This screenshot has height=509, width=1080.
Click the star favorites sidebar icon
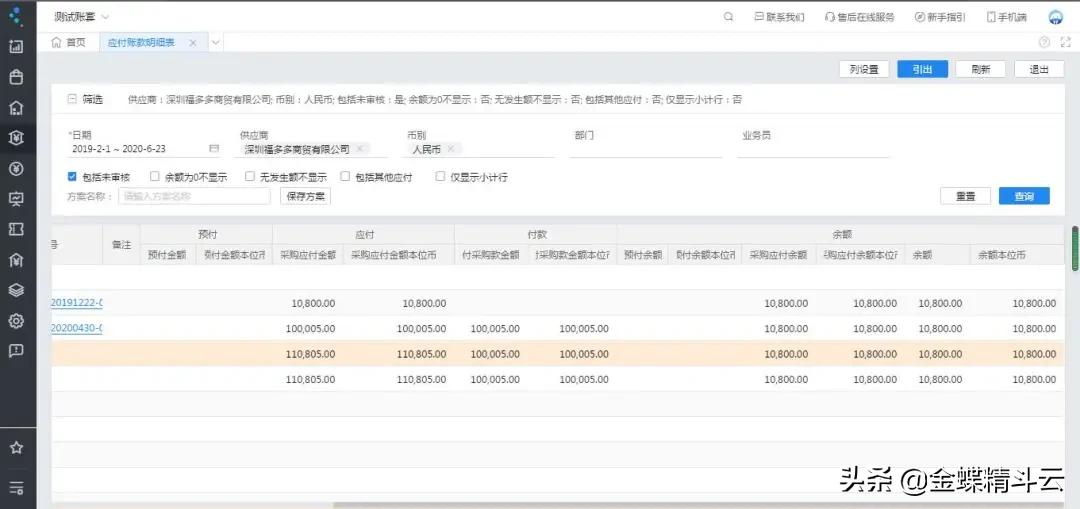[x=17, y=448]
